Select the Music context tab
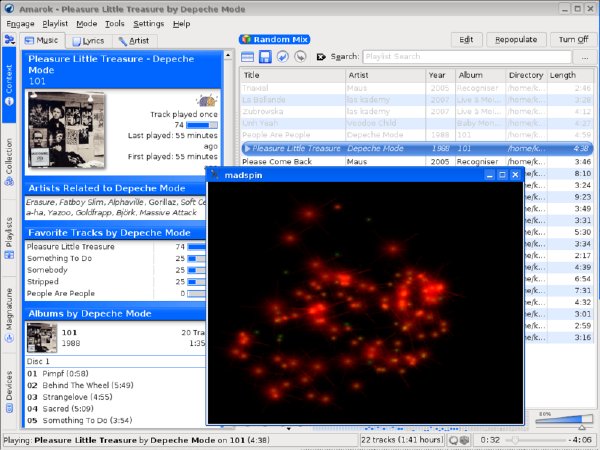 point(42,41)
